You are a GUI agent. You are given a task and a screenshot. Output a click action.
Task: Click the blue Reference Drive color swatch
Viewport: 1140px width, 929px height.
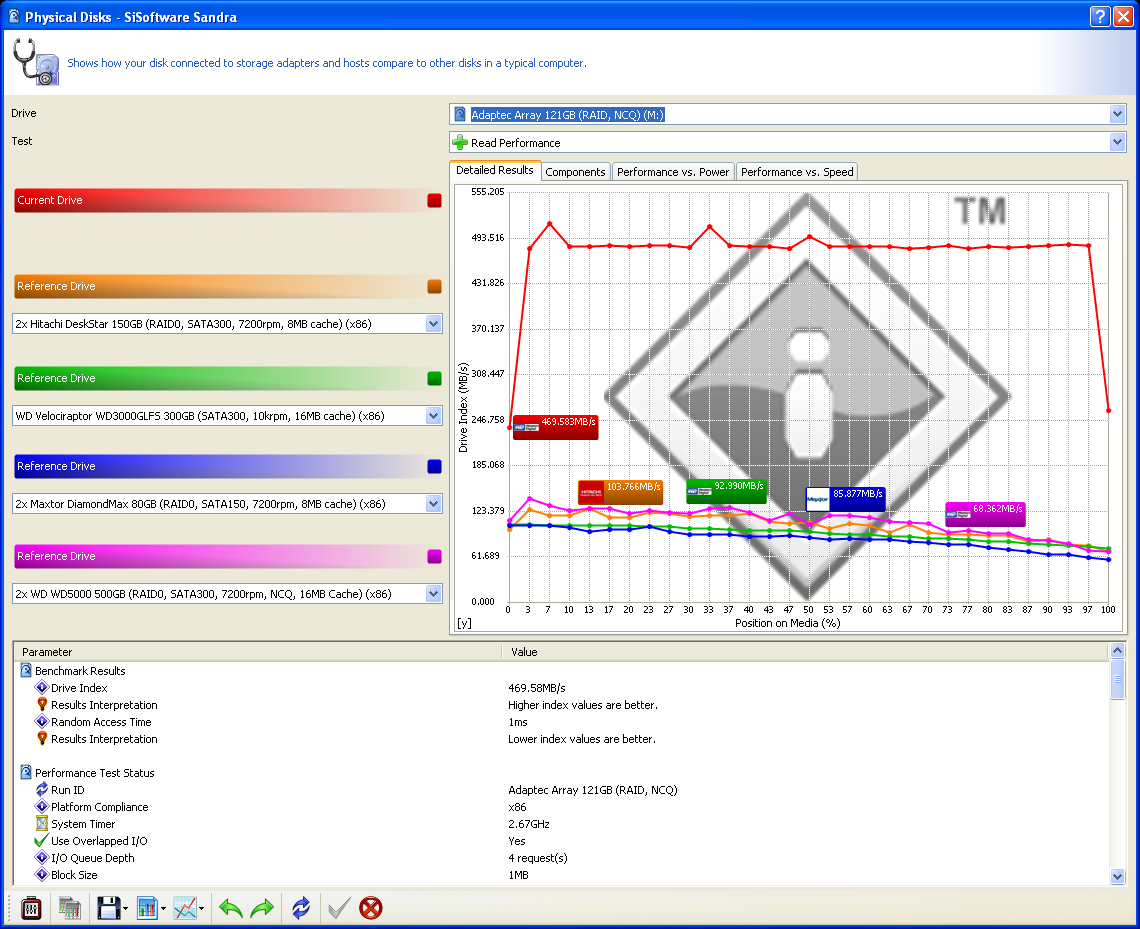click(435, 466)
